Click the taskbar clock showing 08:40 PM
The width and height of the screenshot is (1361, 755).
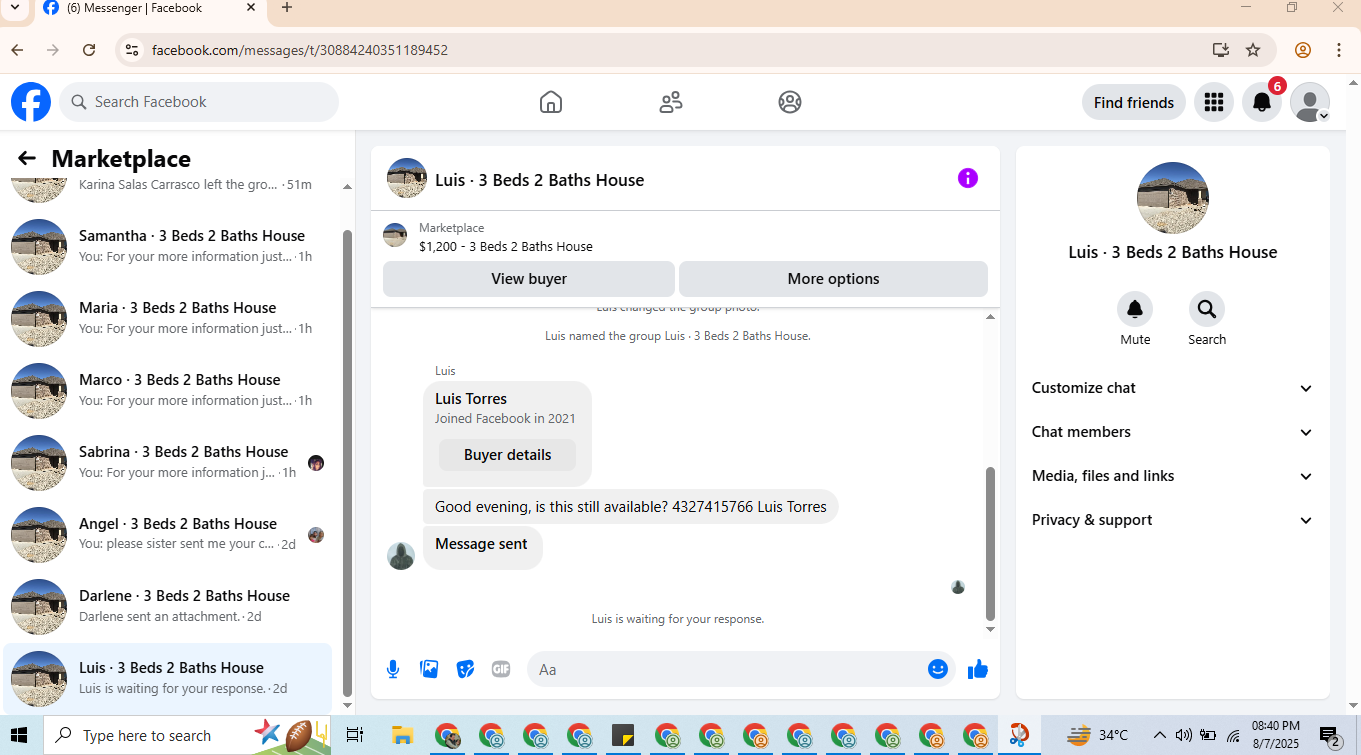click(x=1276, y=736)
